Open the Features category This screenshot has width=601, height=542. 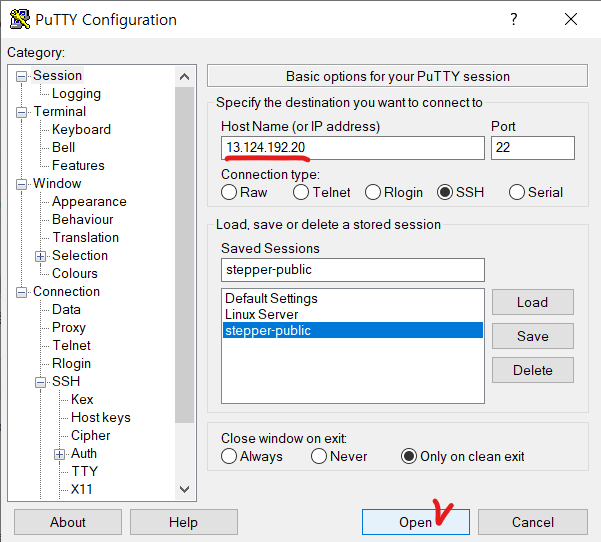(x=78, y=166)
